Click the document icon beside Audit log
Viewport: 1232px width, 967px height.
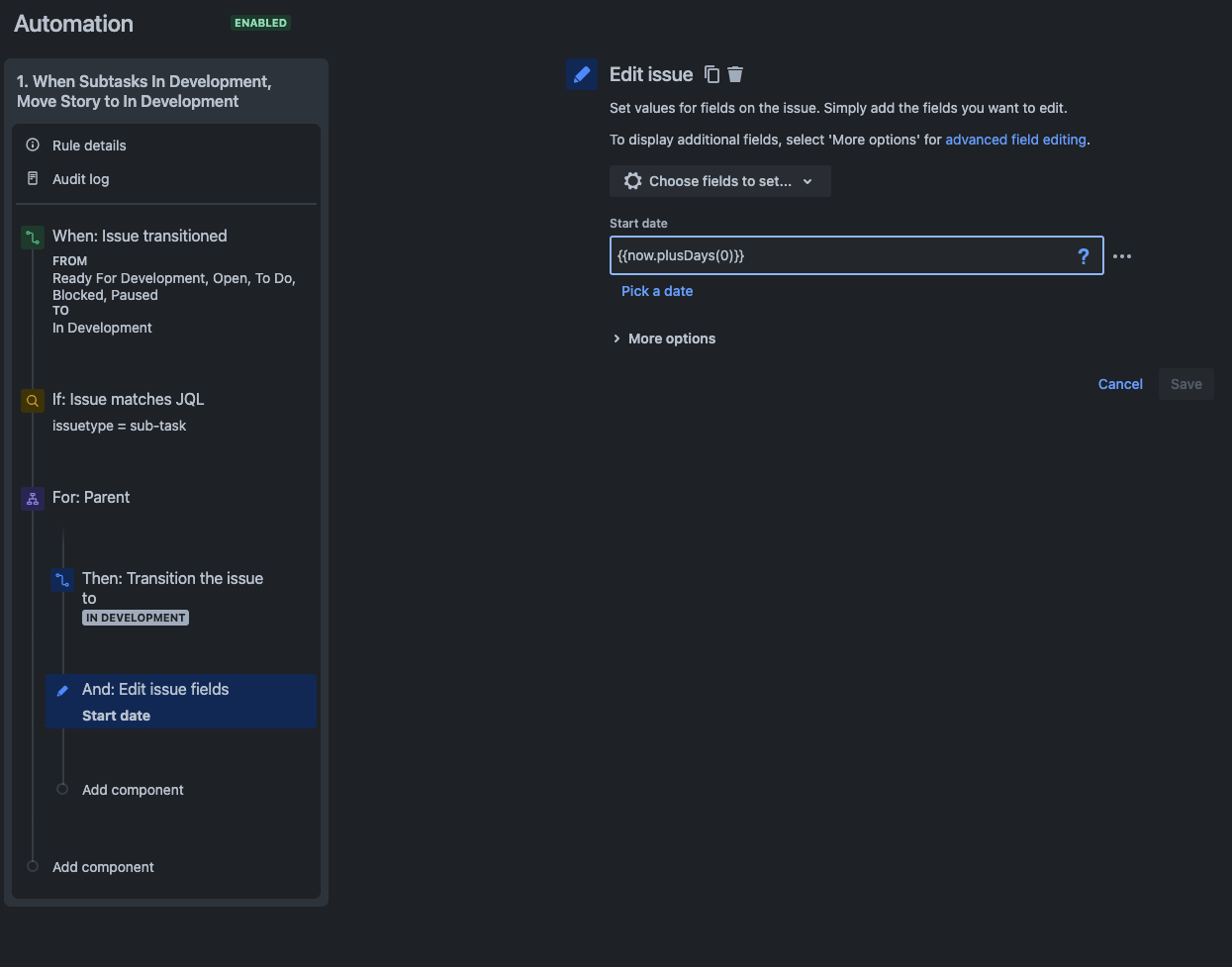click(x=33, y=179)
